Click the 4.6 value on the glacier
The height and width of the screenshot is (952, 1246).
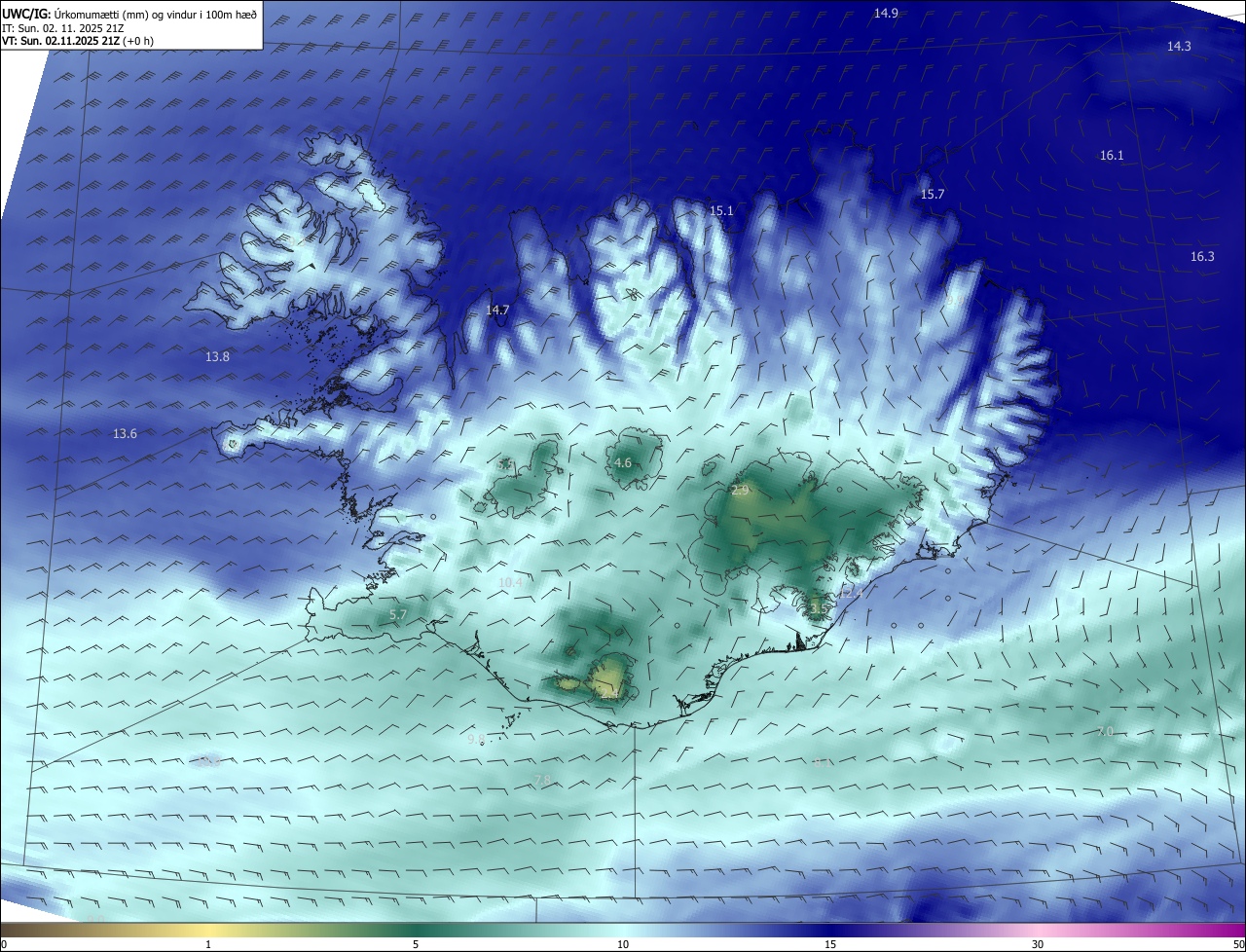[623, 462]
